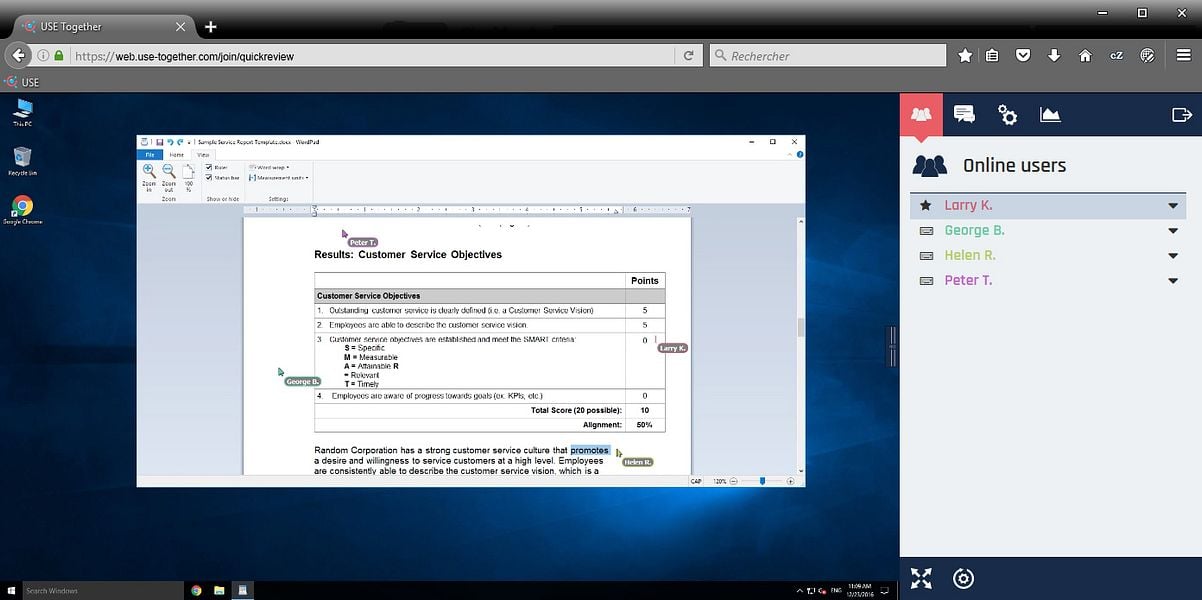Select the online users tab icon
Image resolution: width=1202 pixels, height=600 pixels.
(x=921, y=114)
